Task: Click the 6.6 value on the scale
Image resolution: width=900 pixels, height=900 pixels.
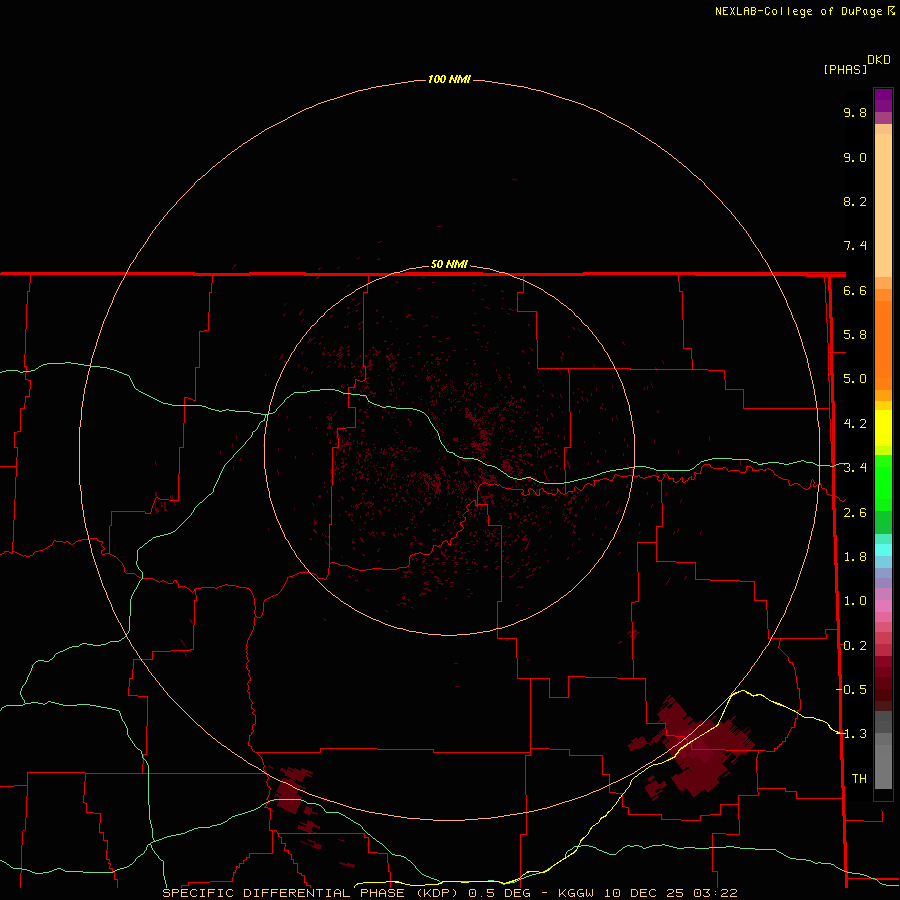Action: tap(855, 290)
